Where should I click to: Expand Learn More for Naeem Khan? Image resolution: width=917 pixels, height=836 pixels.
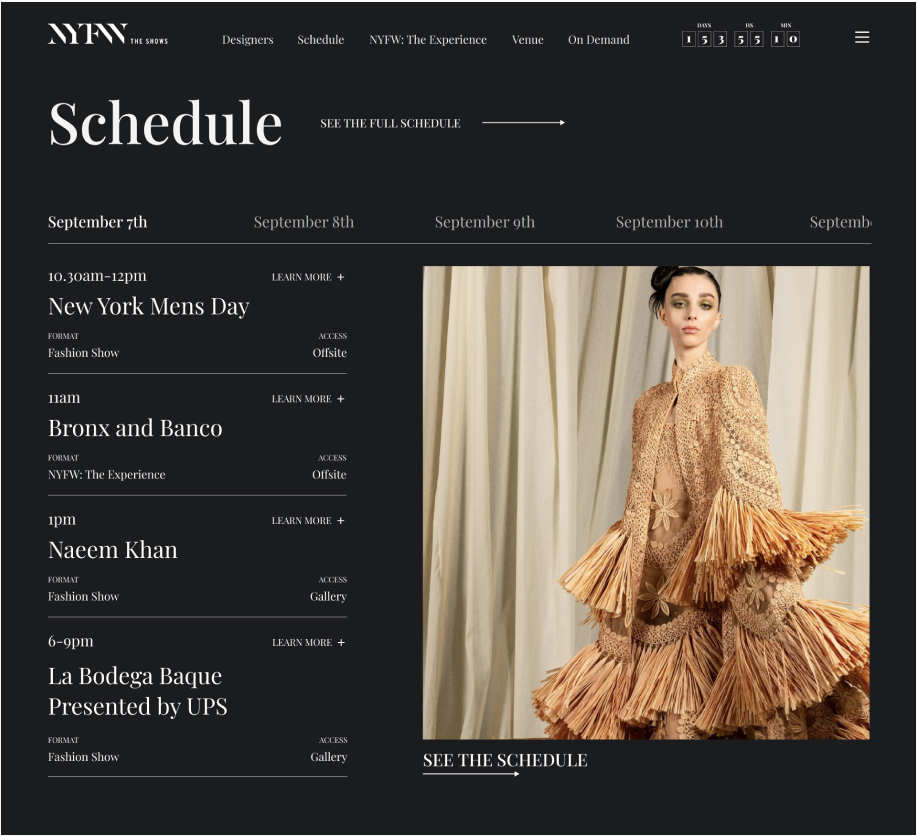(x=308, y=521)
